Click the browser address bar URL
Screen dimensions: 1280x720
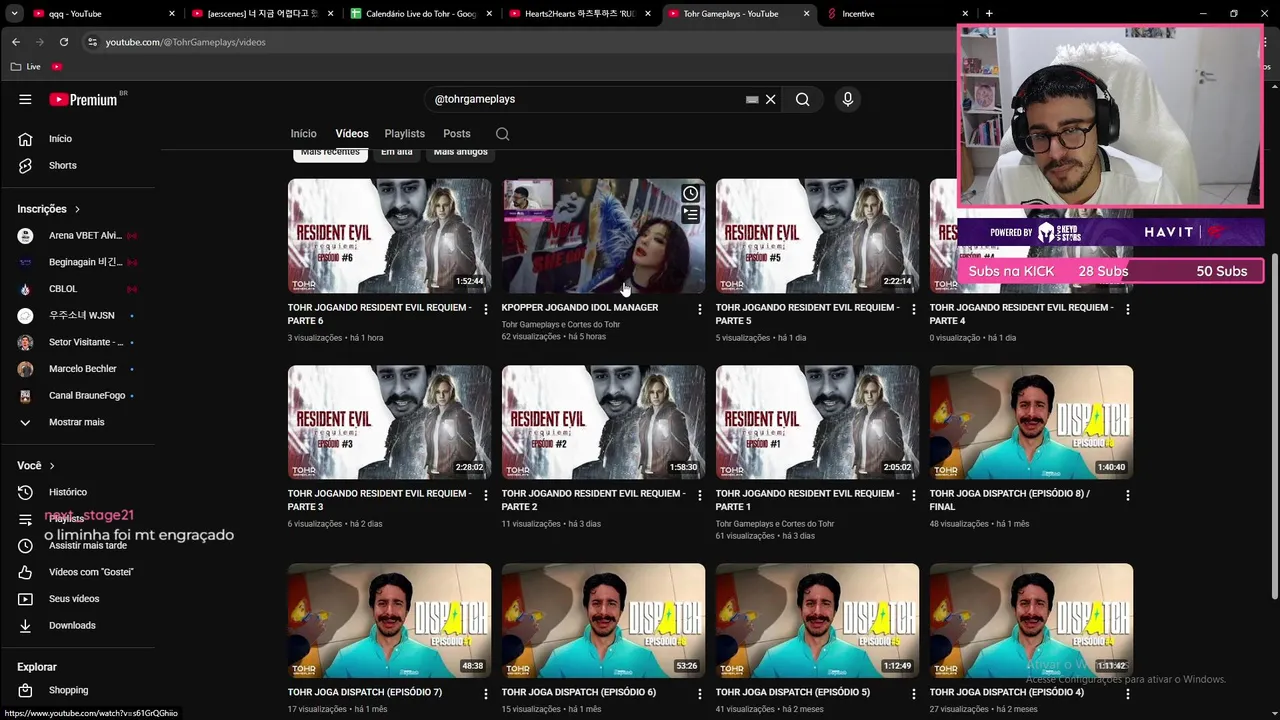pyautogui.click(x=186, y=42)
